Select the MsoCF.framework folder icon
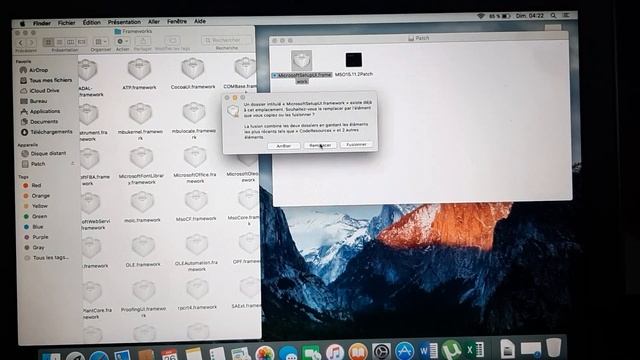 pyautogui.click(x=196, y=201)
